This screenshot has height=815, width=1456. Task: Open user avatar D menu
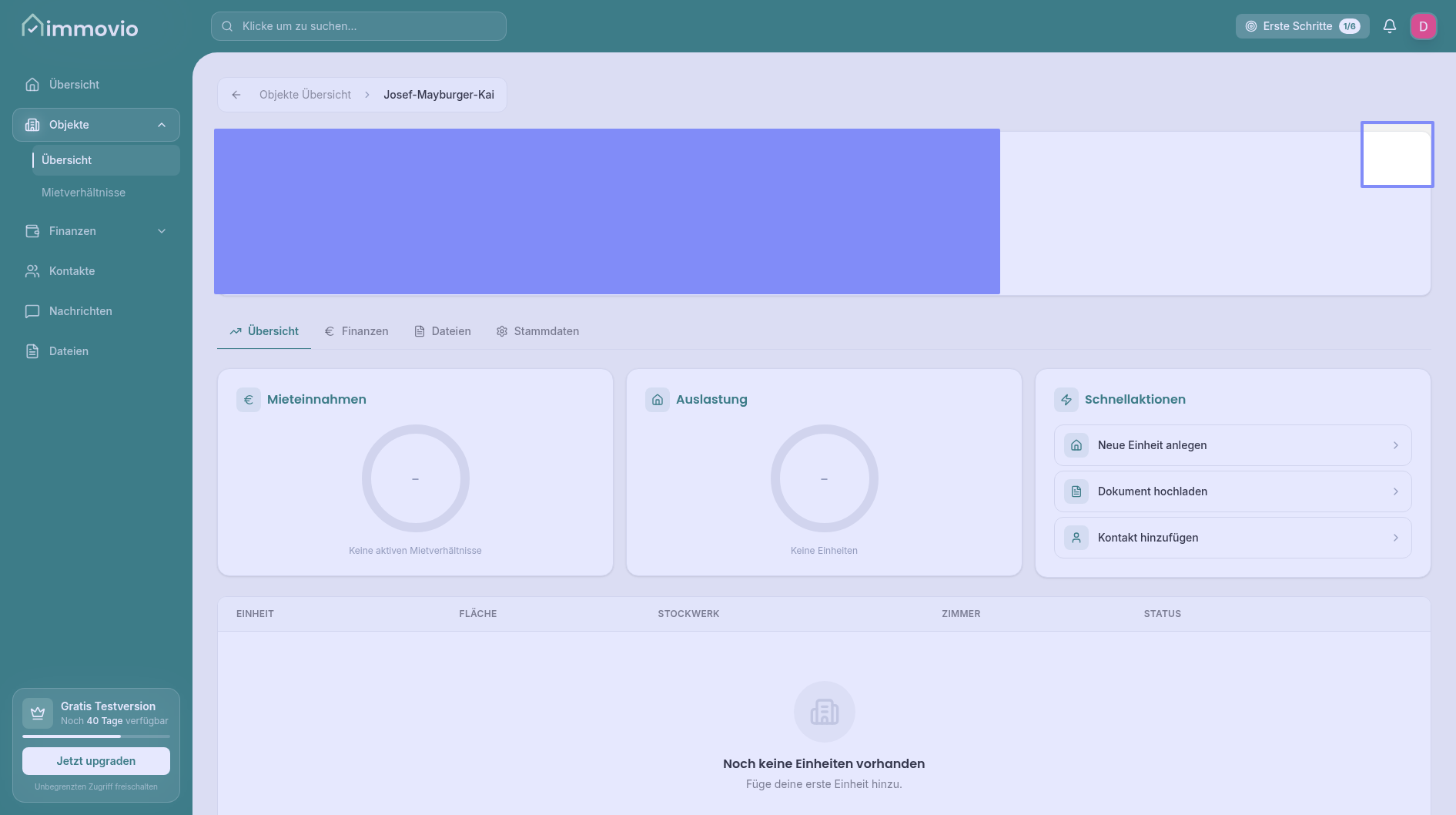[1423, 26]
